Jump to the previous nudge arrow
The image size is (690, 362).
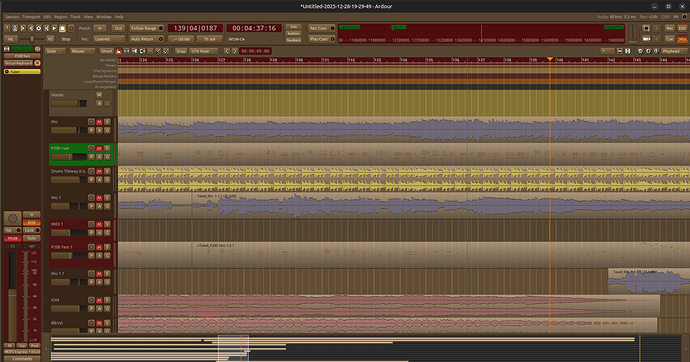227,51
